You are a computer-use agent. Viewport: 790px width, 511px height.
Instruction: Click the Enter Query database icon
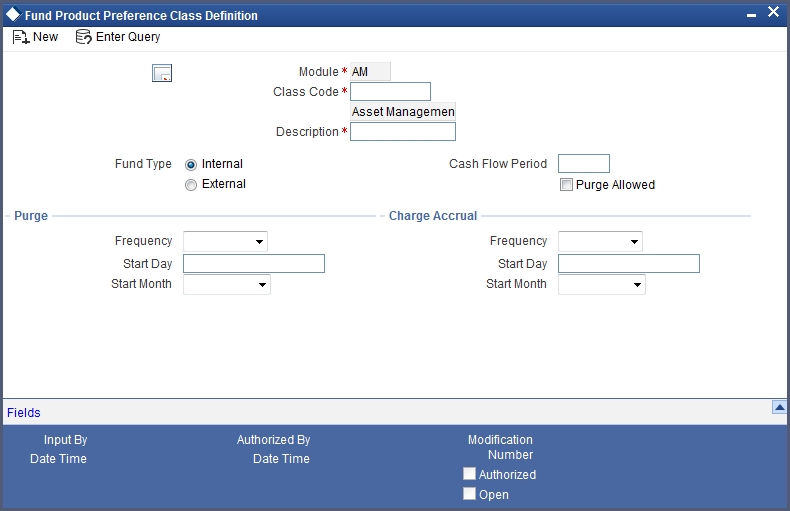coord(84,37)
